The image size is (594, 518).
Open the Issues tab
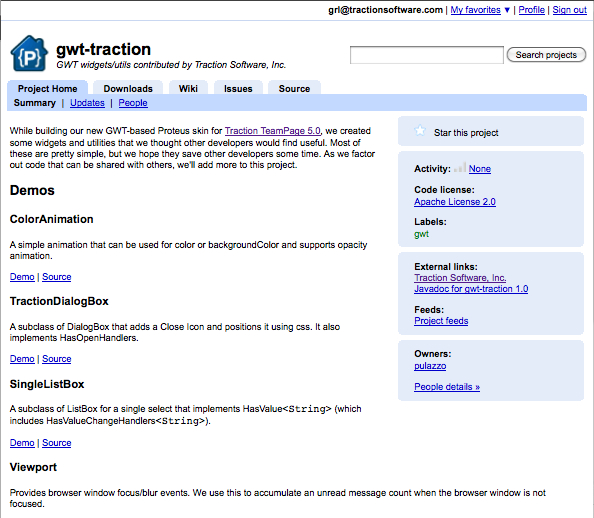pos(238,88)
